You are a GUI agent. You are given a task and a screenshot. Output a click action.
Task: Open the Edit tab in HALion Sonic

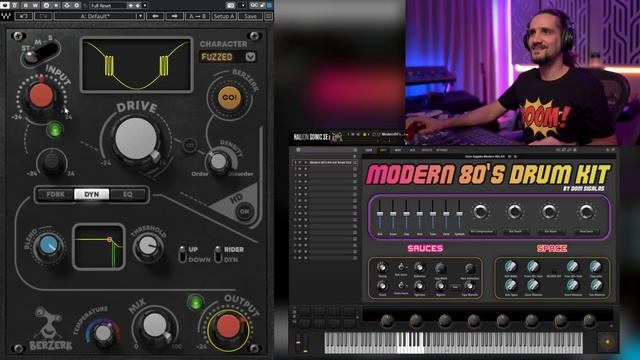coord(383,150)
